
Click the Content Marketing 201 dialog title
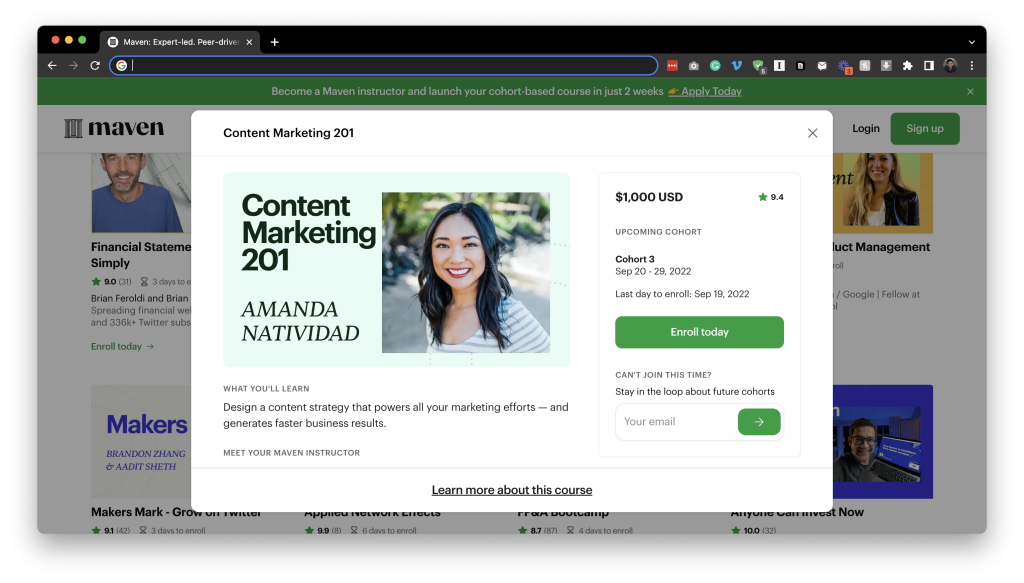[x=289, y=133]
